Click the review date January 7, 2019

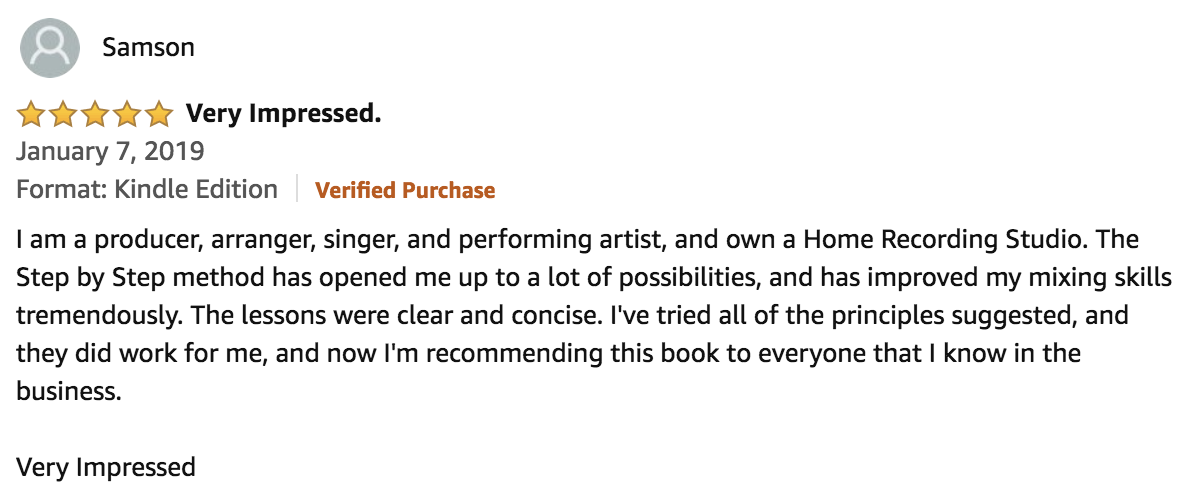[x=110, y=152]
